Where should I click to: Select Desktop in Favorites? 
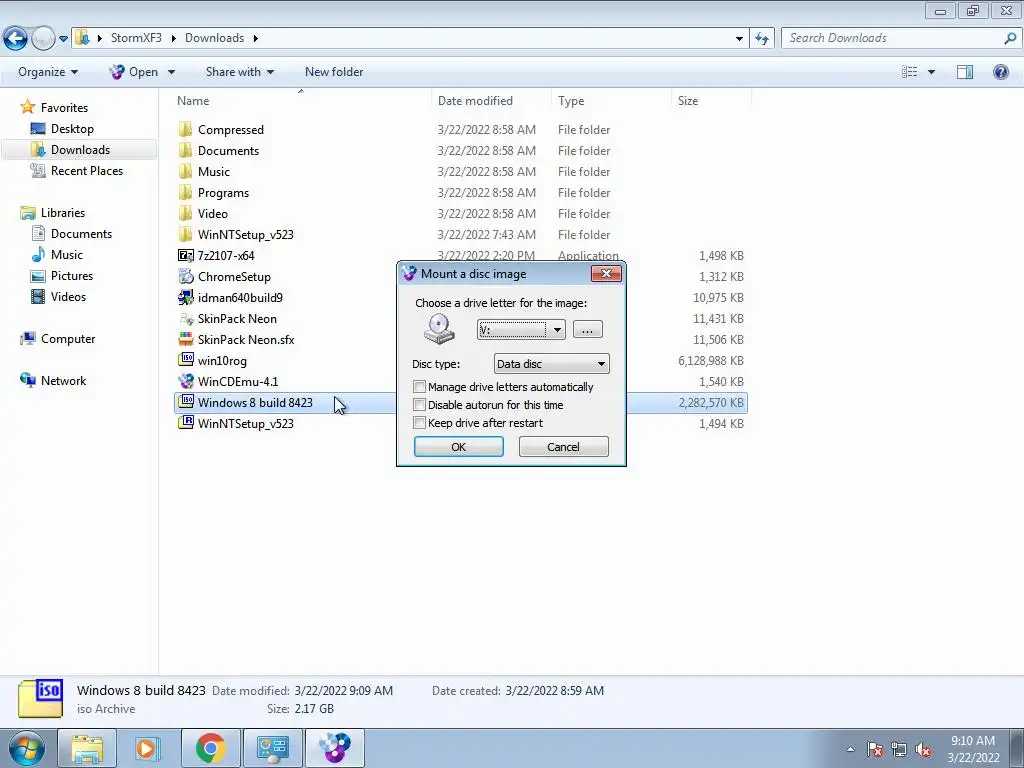coord(72,129)
